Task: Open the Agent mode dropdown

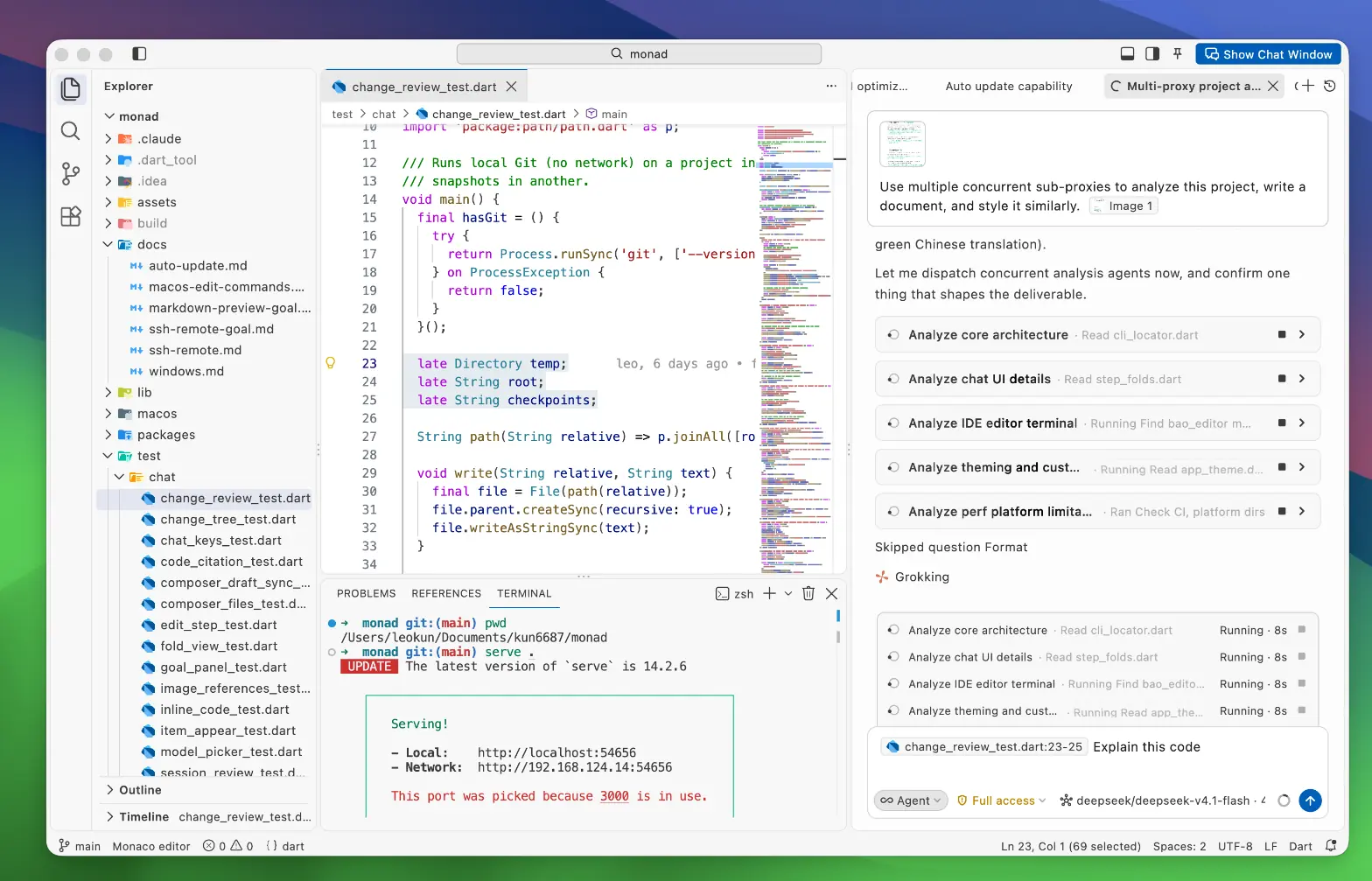Action: click(911, 801)
